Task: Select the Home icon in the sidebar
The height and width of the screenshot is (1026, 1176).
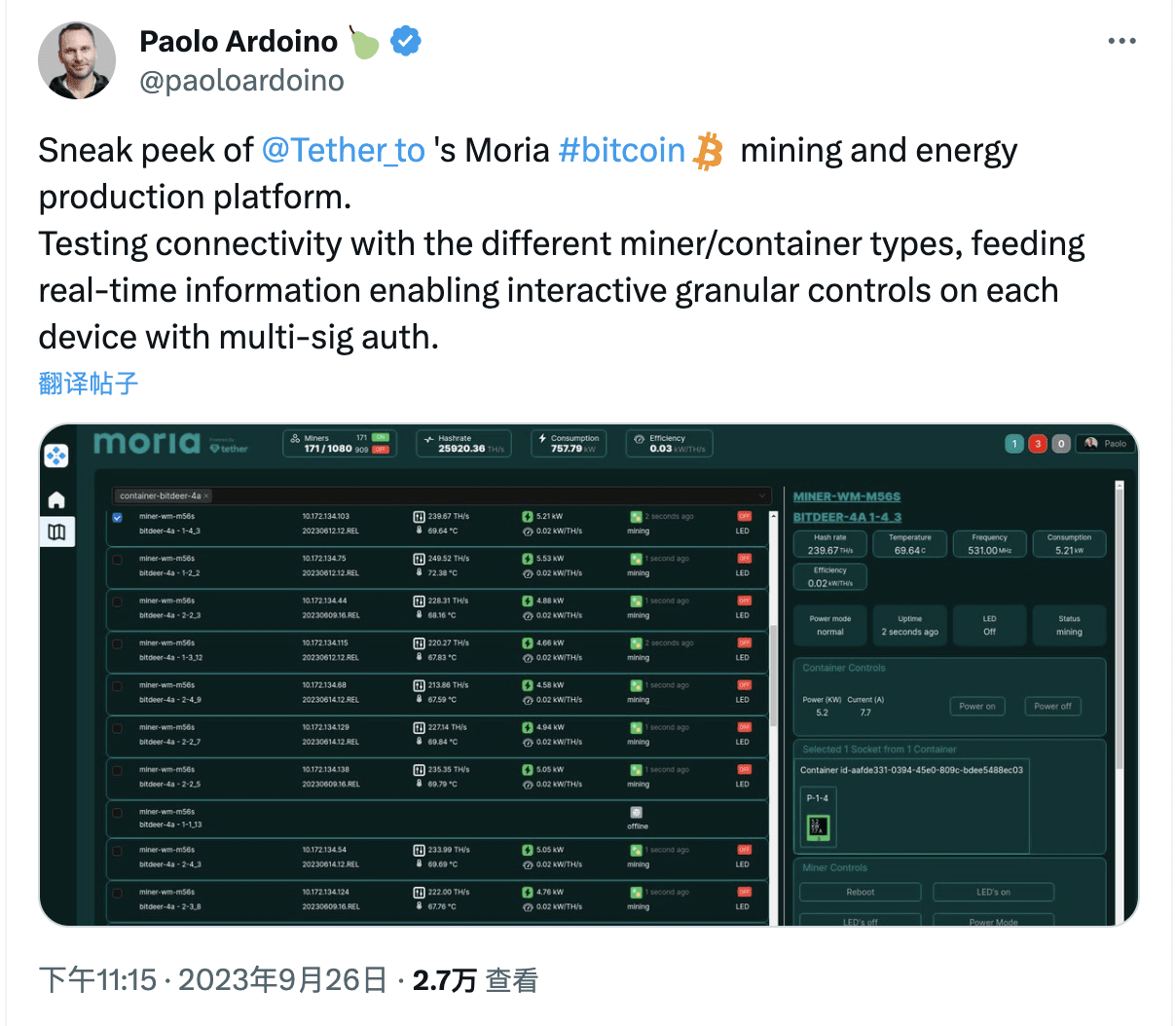Action: pyautogui.click(x=56, y=497)
